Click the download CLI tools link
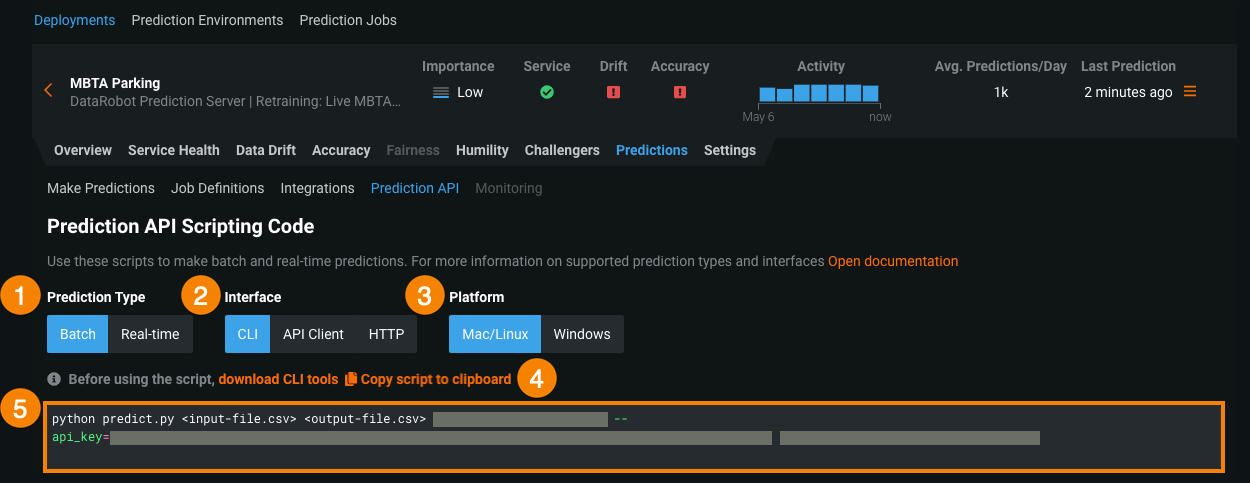Viewport: 1250px width, 483px height. tap(278, 380)
